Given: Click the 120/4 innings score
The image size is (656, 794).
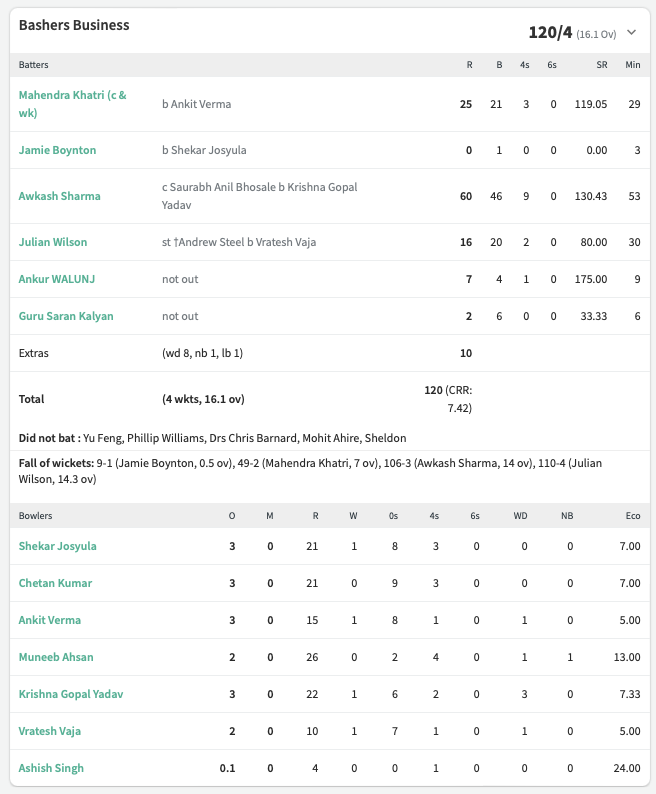Looking at the screenshot, I should pos(550,32).
